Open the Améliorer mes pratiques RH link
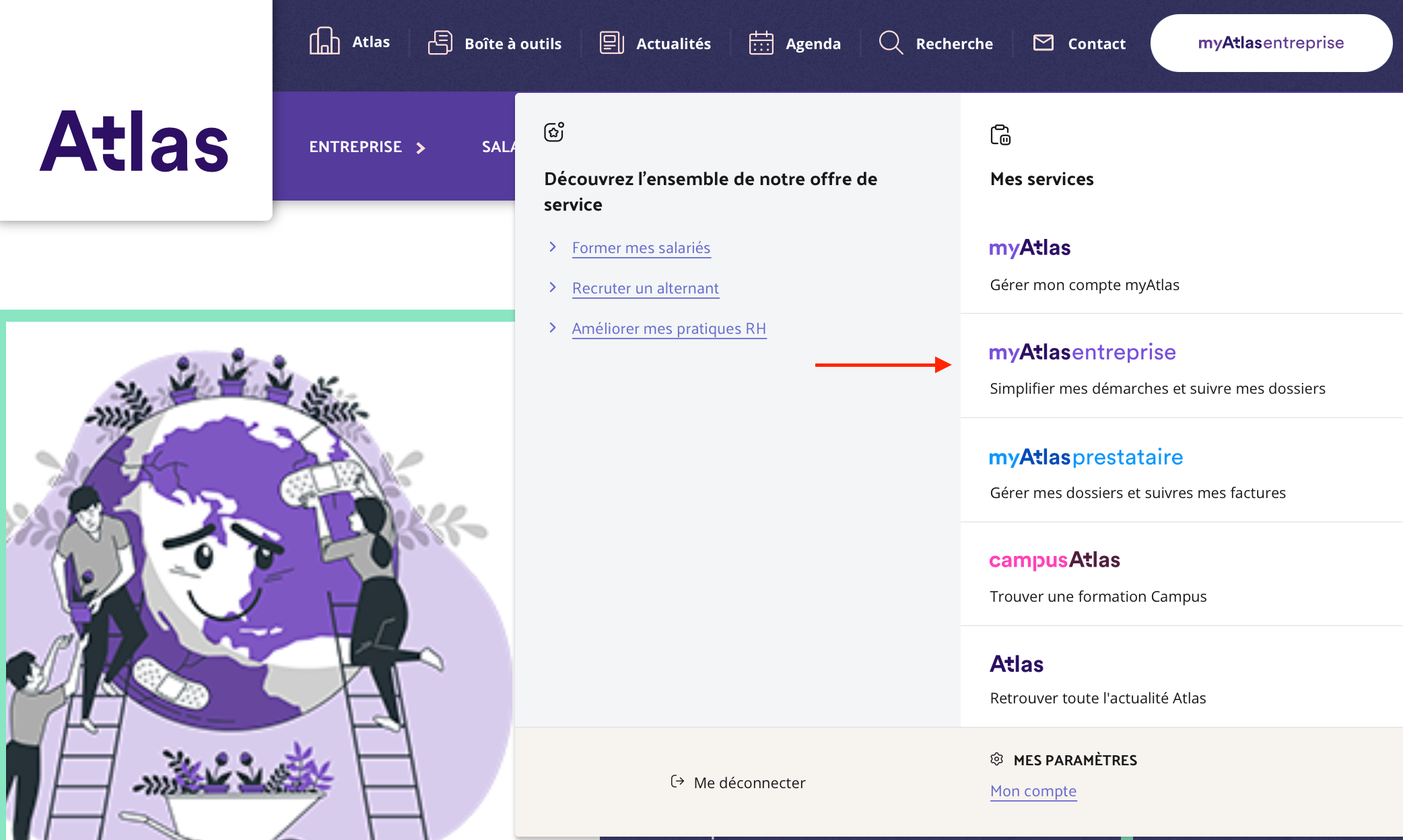 [x=669, y=328]
